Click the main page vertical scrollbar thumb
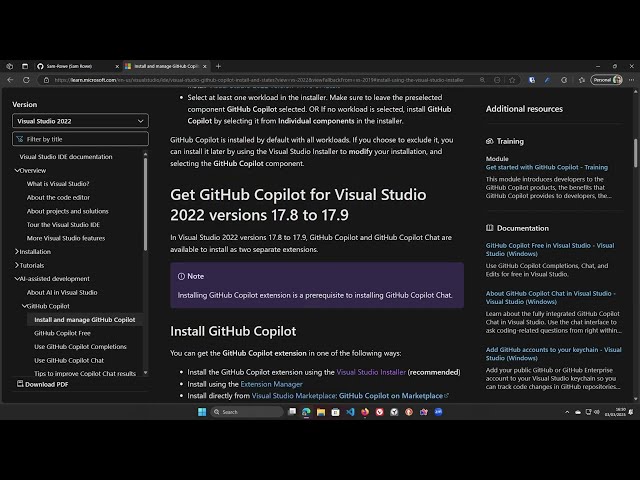This screenshot has width=640, height=480. [x=635, y=153]
